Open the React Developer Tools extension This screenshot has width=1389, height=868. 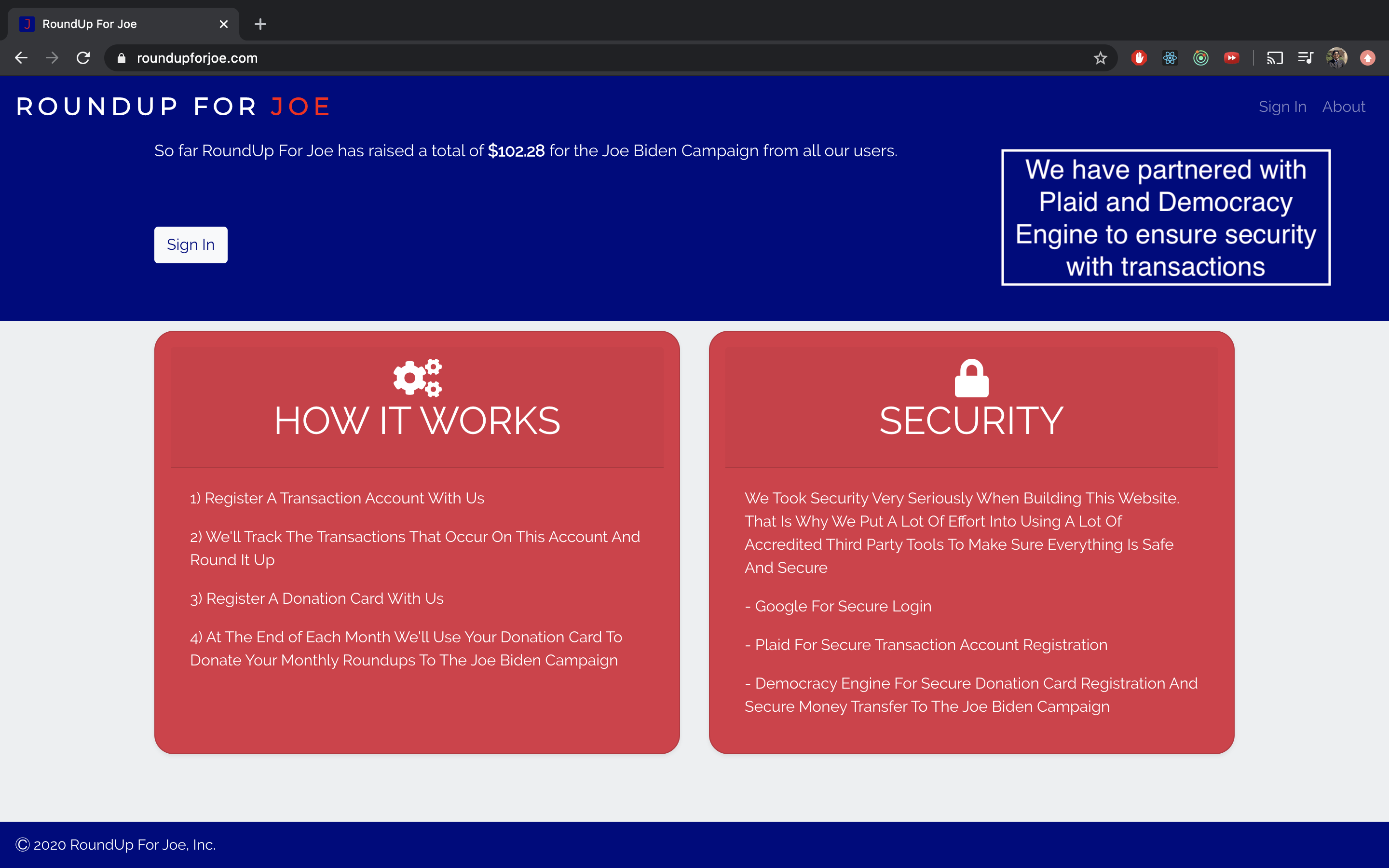1170,58
